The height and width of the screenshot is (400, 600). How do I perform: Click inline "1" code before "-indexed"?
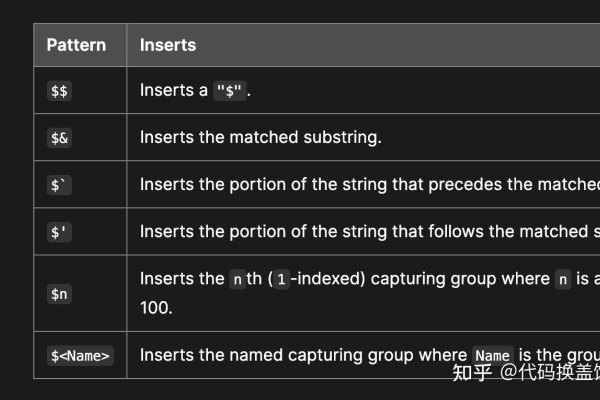281,280
